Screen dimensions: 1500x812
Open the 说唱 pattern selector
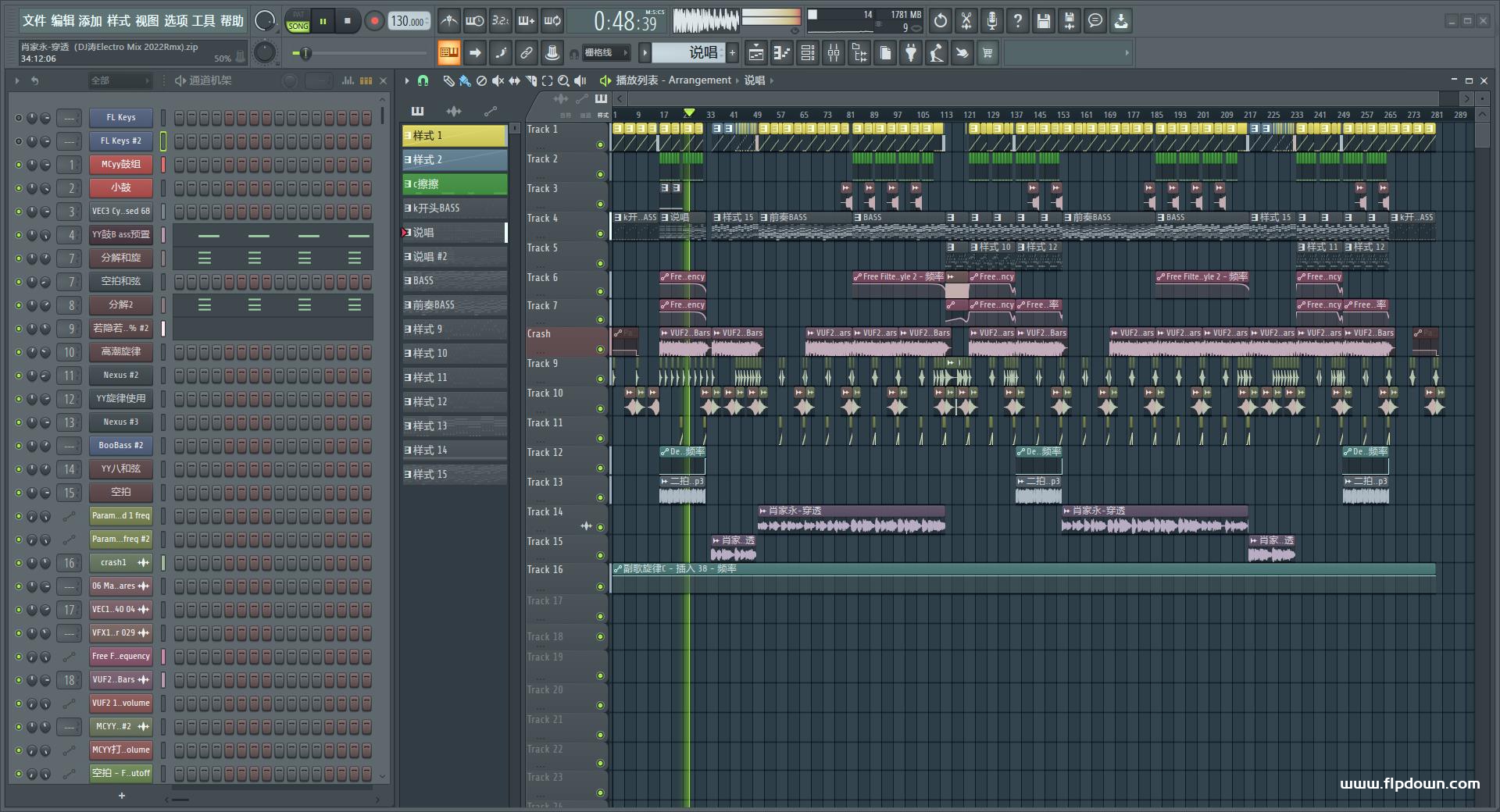(689, 52)
